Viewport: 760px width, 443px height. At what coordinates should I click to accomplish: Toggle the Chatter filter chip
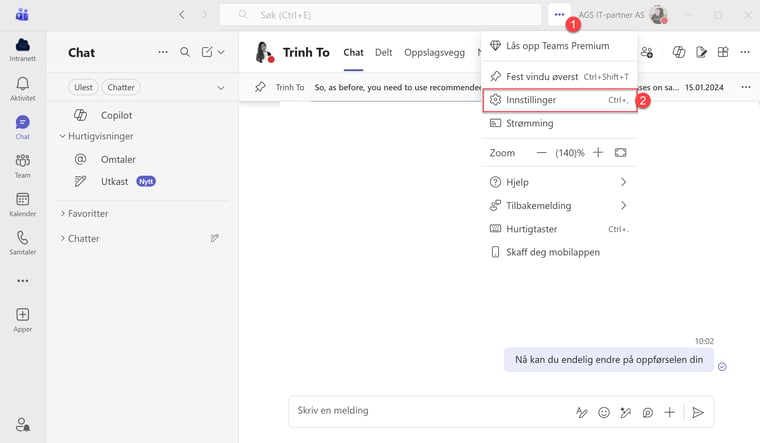tap(121, 87)
